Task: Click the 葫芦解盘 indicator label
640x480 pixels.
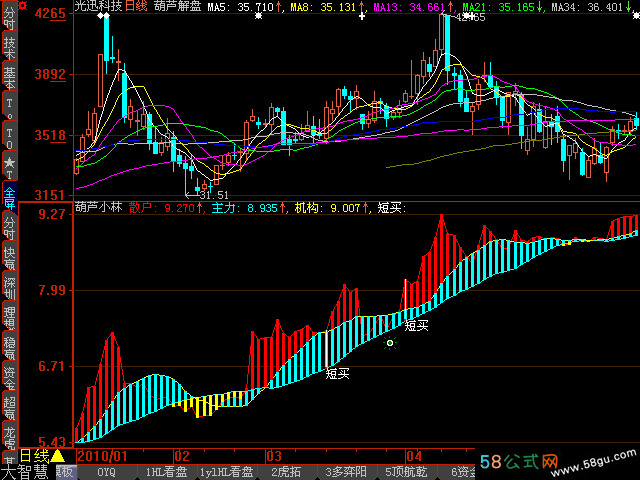Action: pos(178,7)
